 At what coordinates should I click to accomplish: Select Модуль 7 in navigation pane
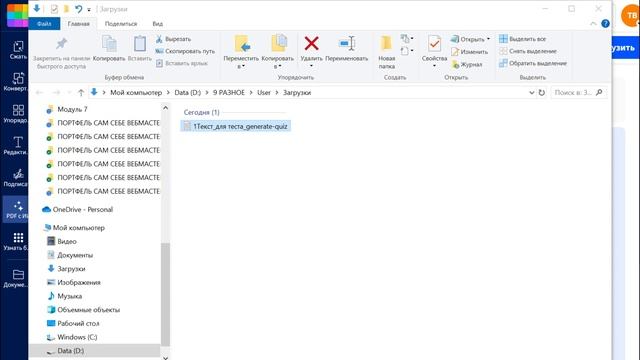[72, 109]
